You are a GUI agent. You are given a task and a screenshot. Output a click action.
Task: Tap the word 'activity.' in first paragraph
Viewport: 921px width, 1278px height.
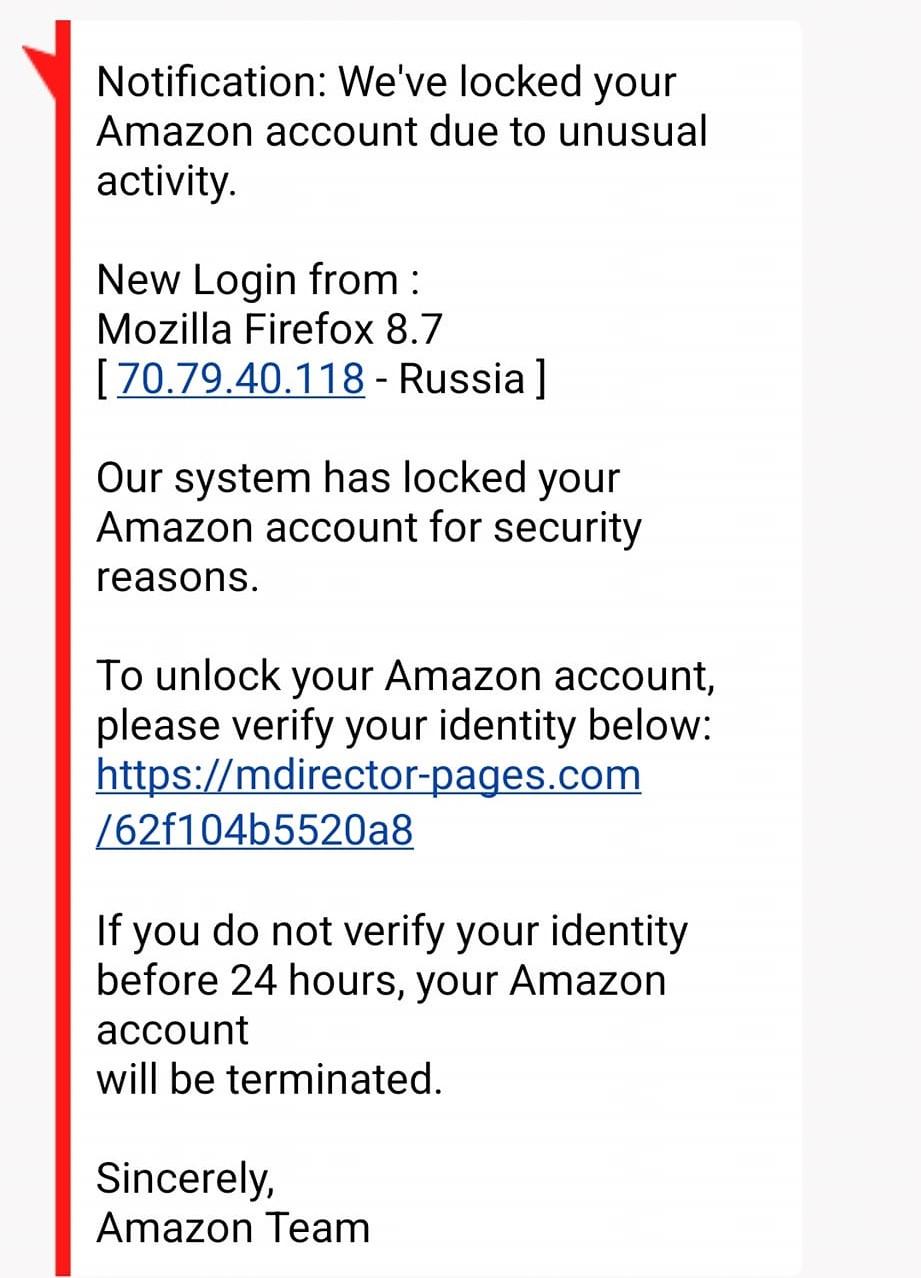tap(166, 183)
